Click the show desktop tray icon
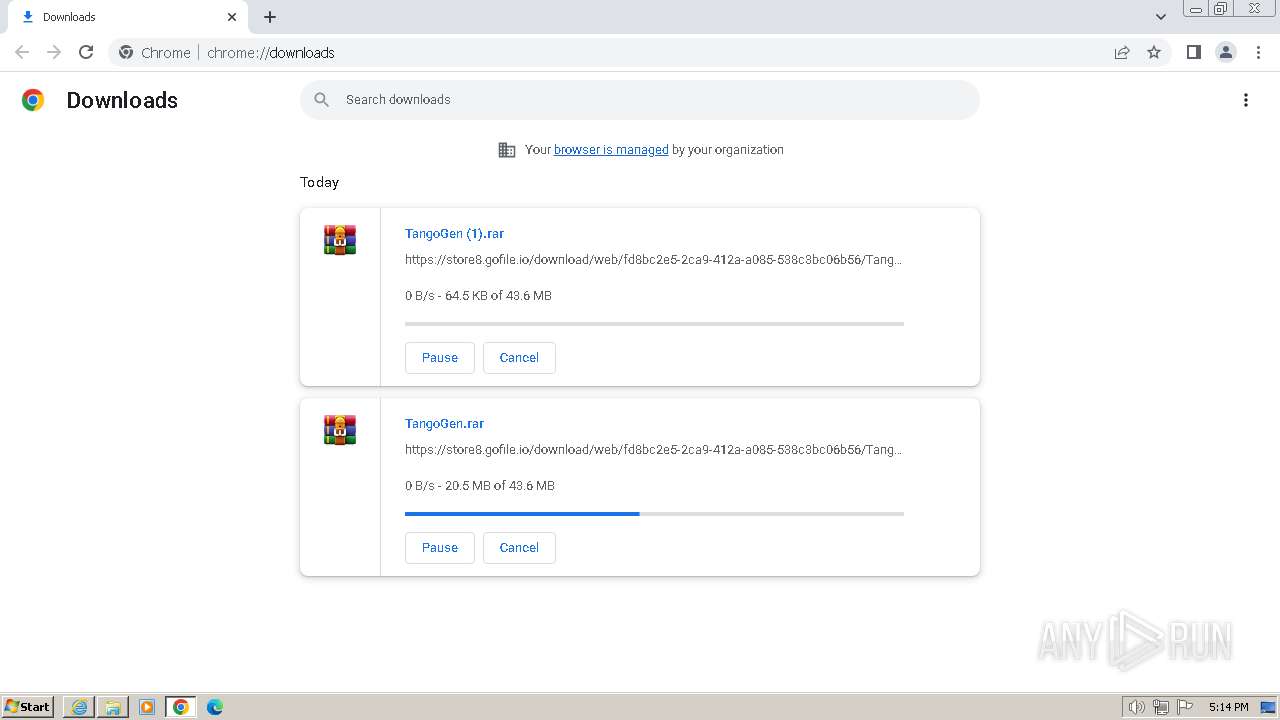This screenshot has width=1280, height=720. click(1268, 707)
